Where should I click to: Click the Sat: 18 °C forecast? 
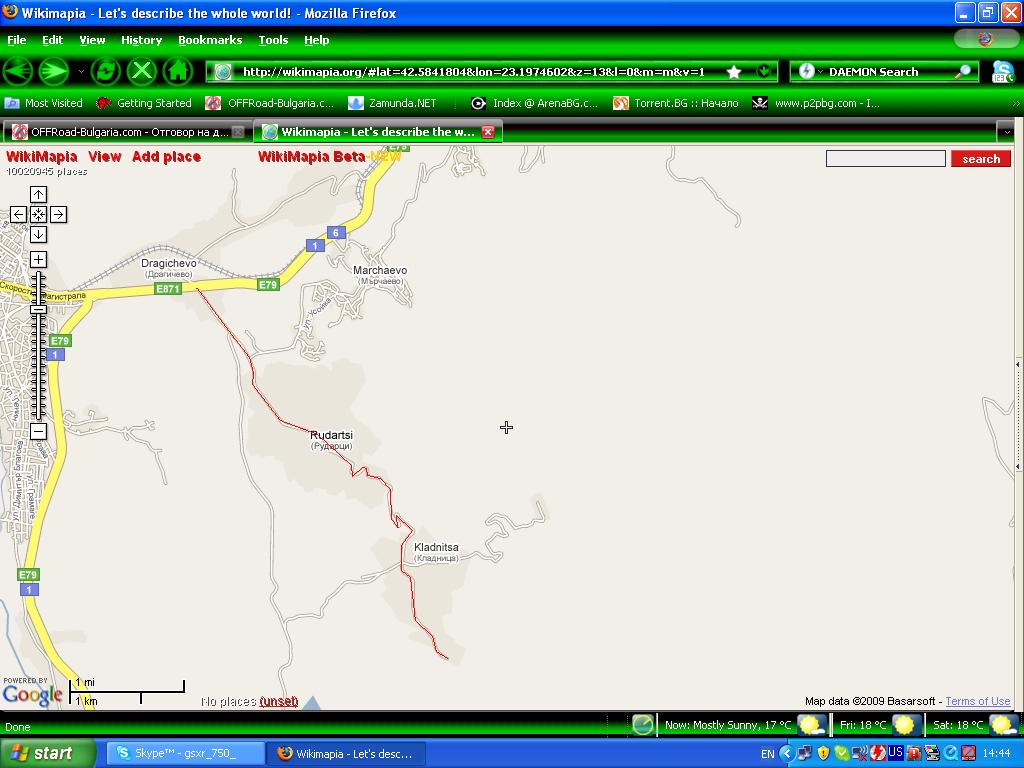pyautogui.click(x=973, y=725)
